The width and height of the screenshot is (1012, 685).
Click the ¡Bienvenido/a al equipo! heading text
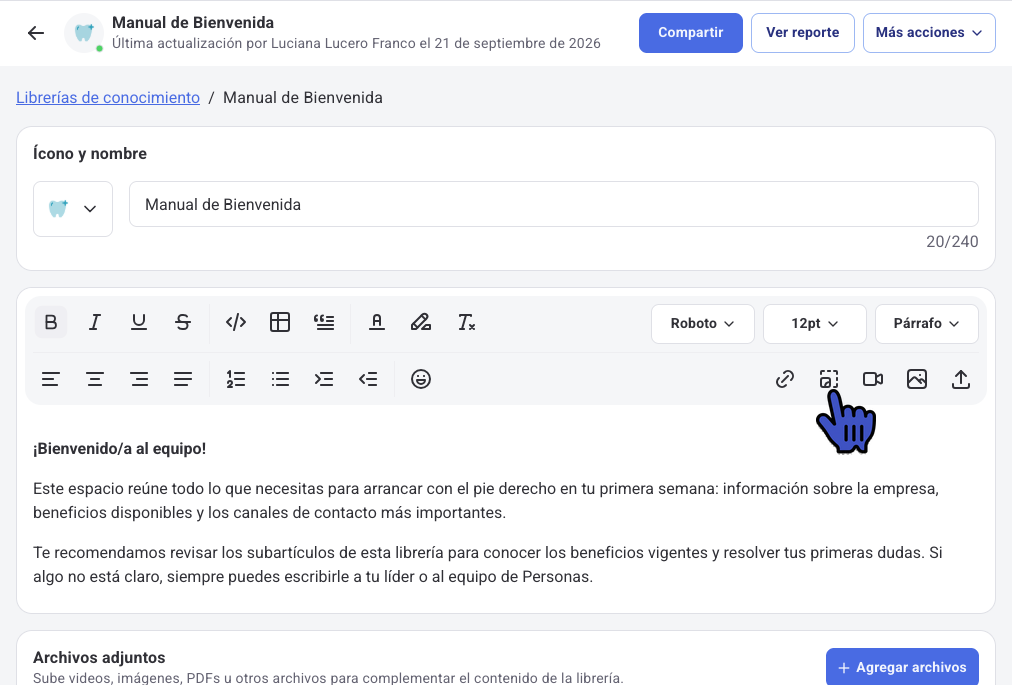(119, 449)
